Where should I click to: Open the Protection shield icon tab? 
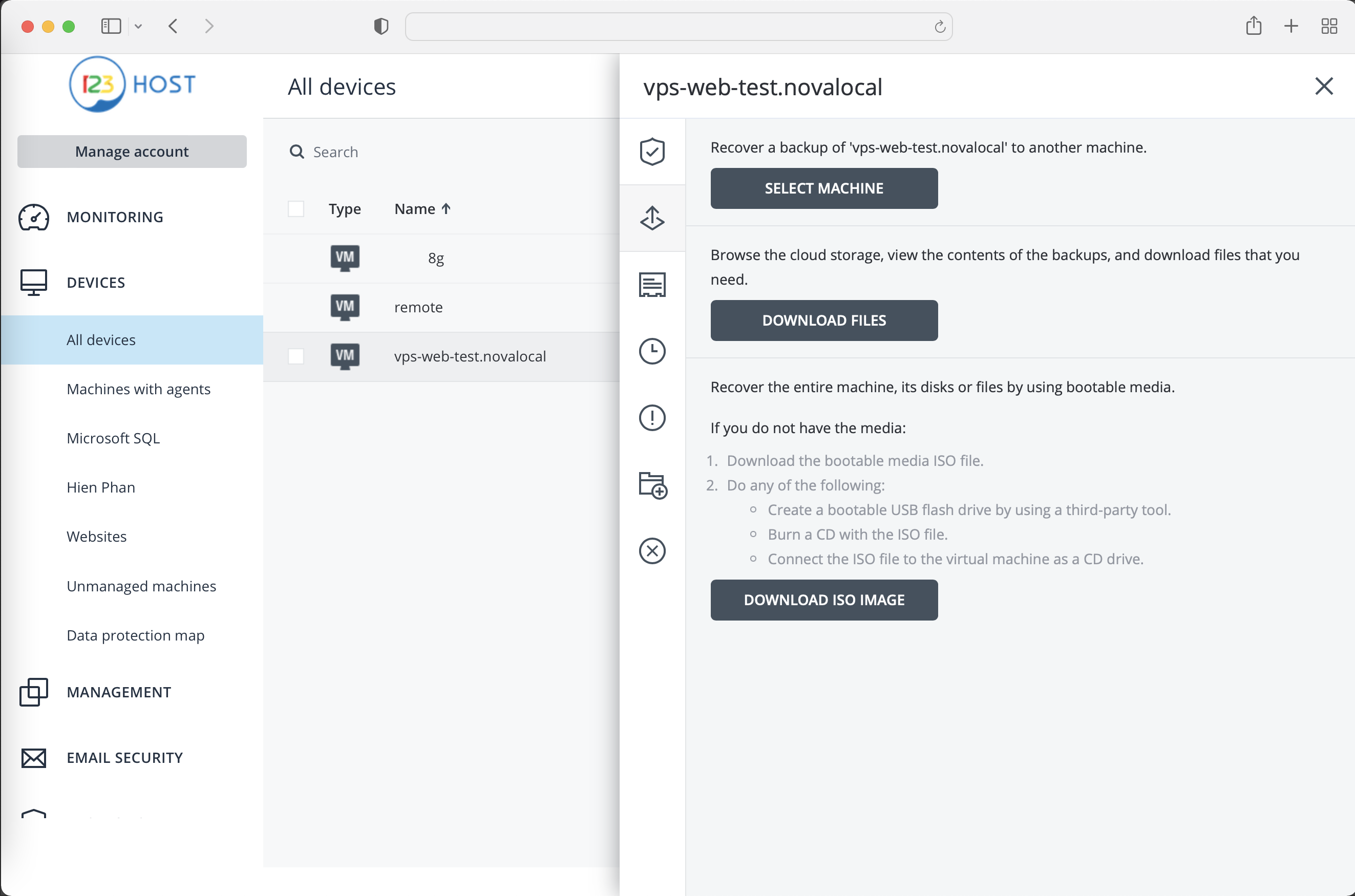click(x=652, y=152)
